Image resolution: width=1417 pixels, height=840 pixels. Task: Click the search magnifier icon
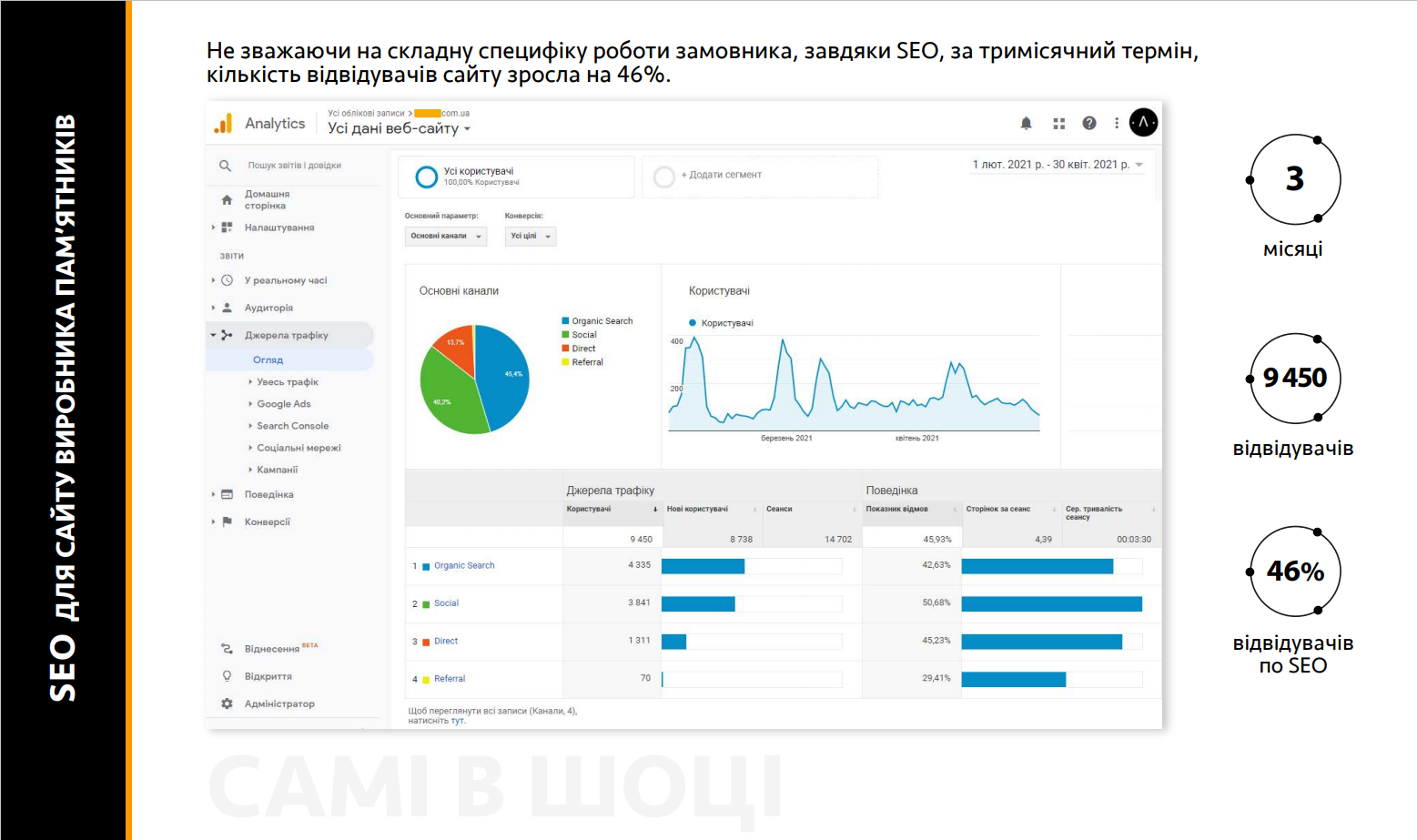click(225, 166)
